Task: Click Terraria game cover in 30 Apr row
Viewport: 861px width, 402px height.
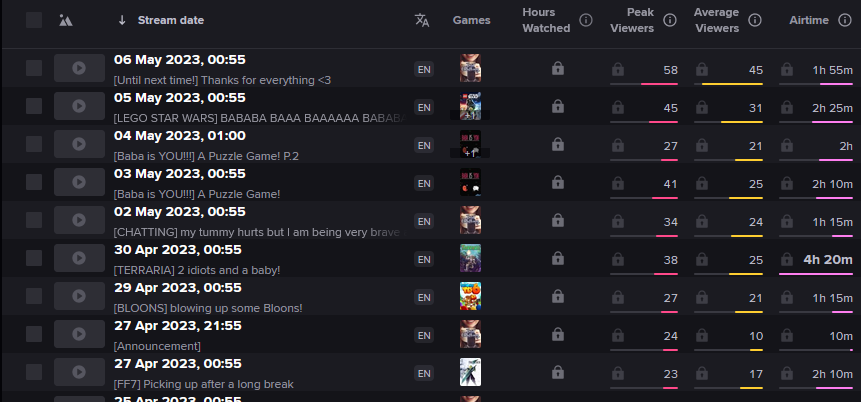Action: tap(470, 258)
